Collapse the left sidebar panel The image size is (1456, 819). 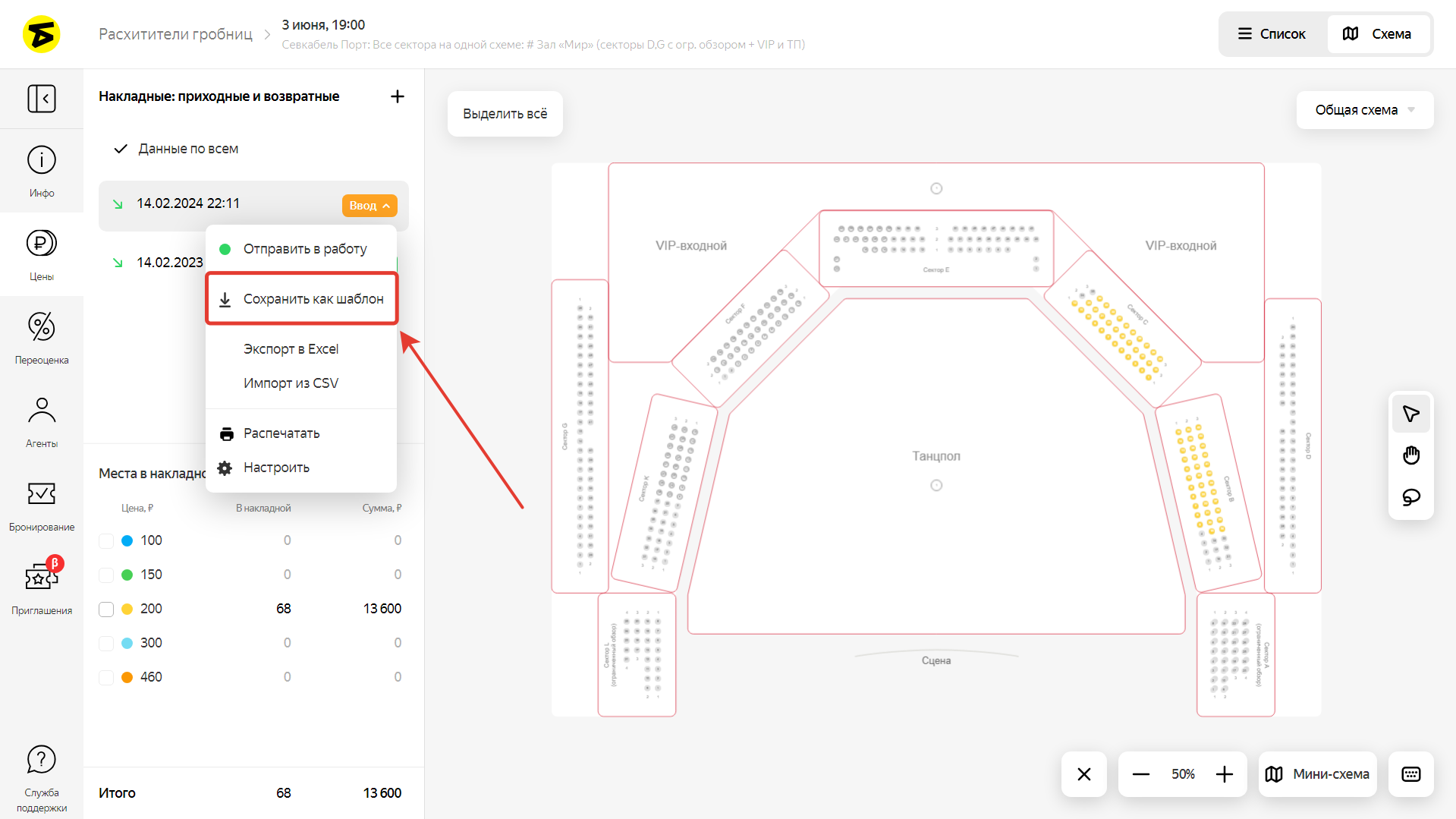coord(42,99)
